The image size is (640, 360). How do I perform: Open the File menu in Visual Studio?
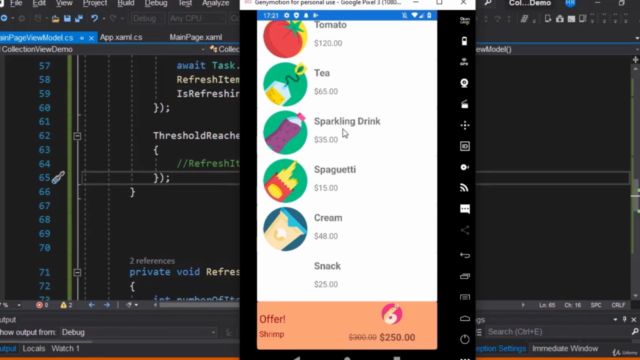pos(16,3)
